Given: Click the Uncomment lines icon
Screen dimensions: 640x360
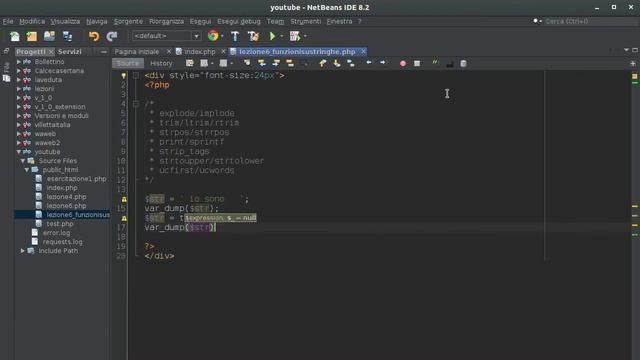Looking at the screenshot, I should tap(449, 63).
